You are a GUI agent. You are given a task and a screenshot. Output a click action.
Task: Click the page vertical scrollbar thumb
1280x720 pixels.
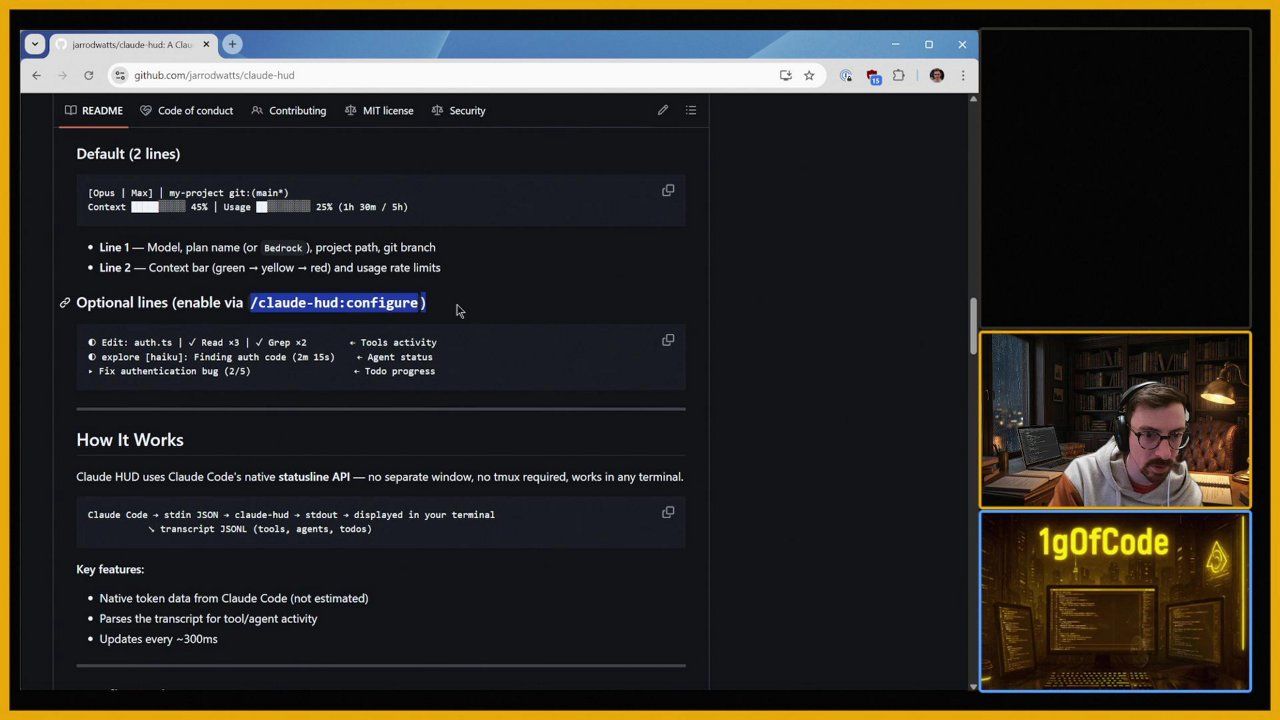coord(973,326)
